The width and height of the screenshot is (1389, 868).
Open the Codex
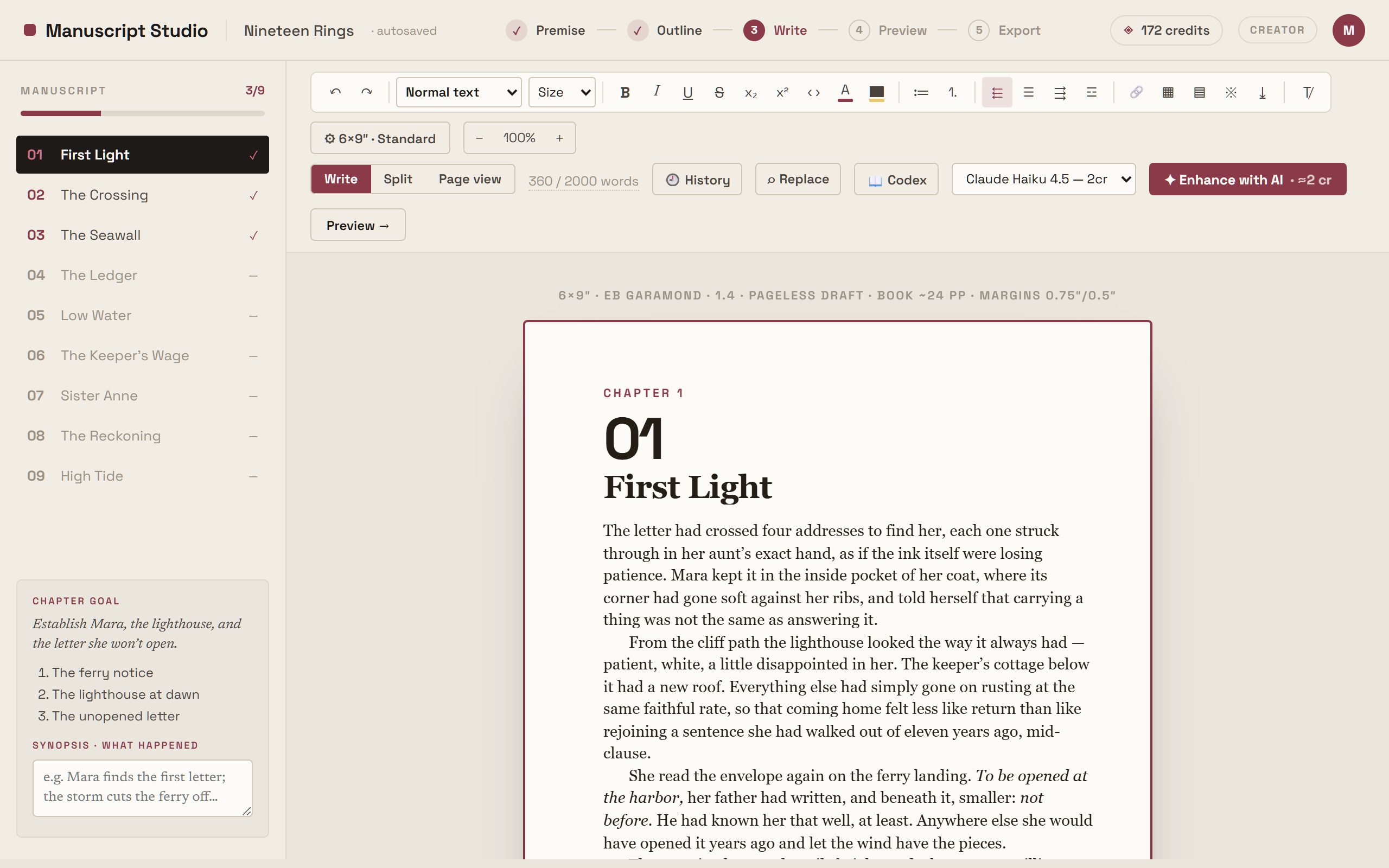click(x=896, y=179)
